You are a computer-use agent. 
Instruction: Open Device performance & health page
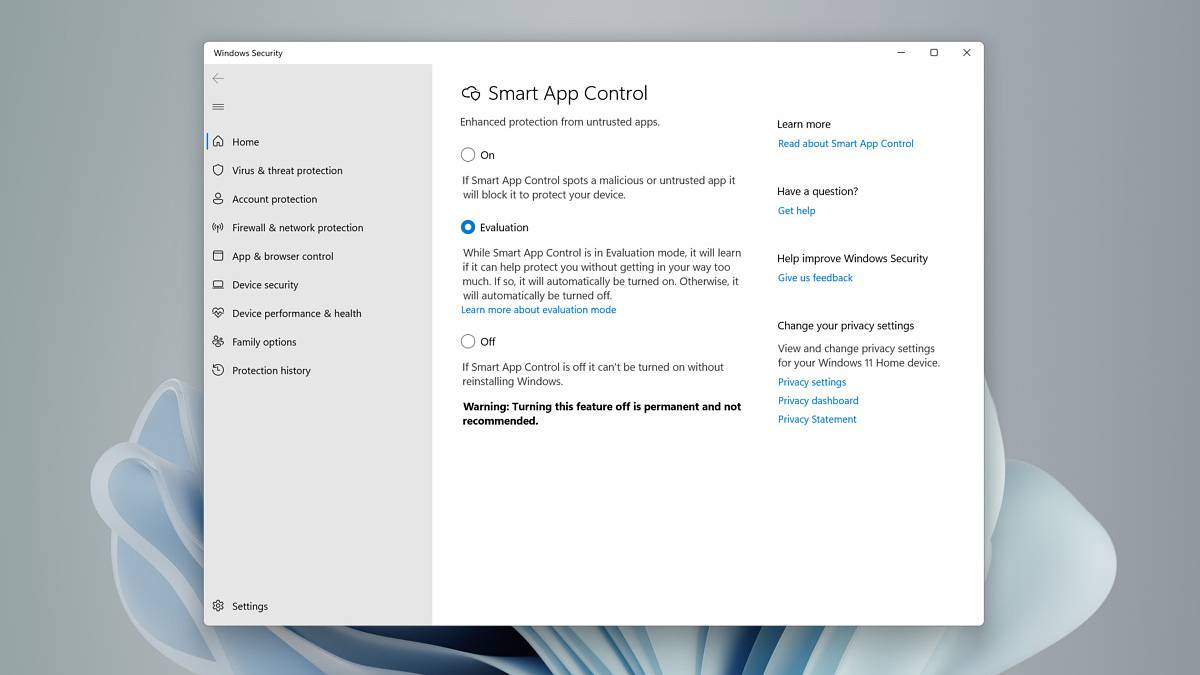318,313
